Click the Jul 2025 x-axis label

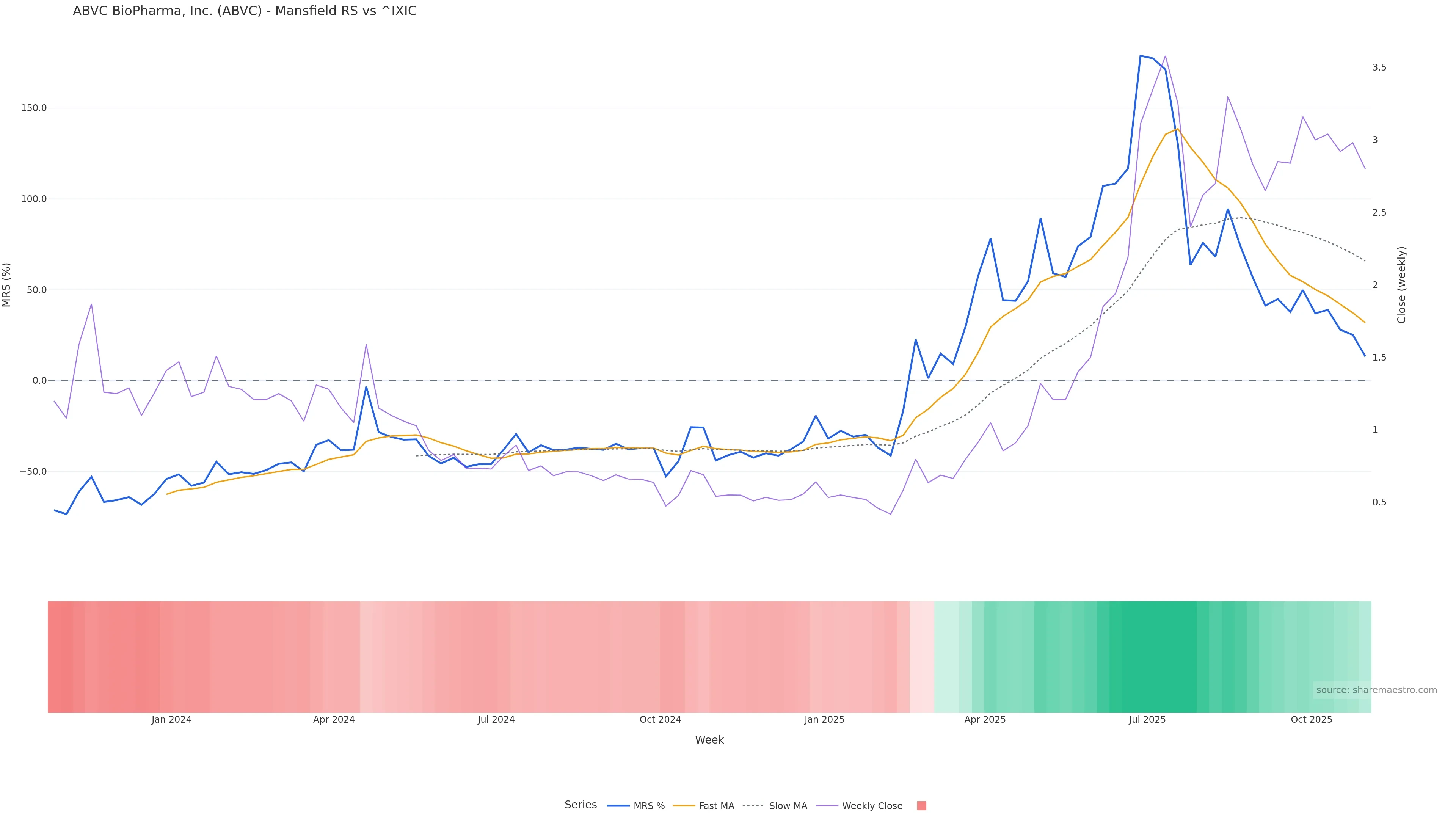pos(1147,720)
